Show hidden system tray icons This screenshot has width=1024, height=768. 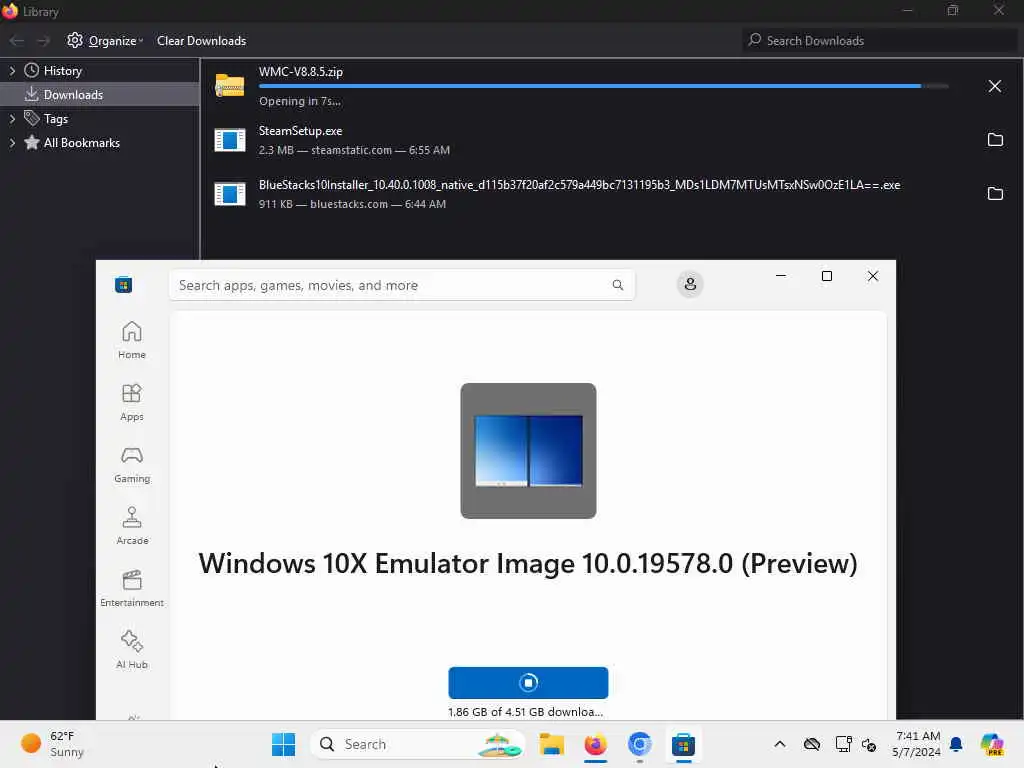pos(780,744)
